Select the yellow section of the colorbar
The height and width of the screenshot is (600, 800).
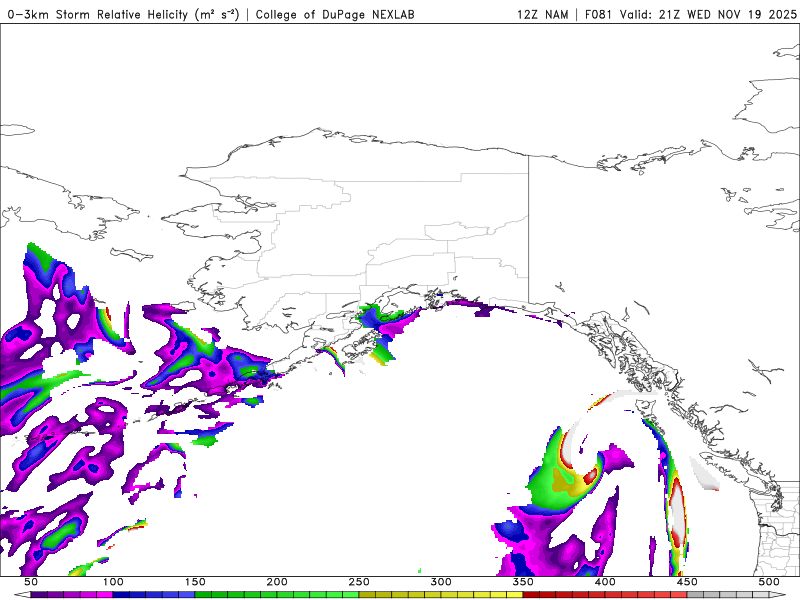441,595
